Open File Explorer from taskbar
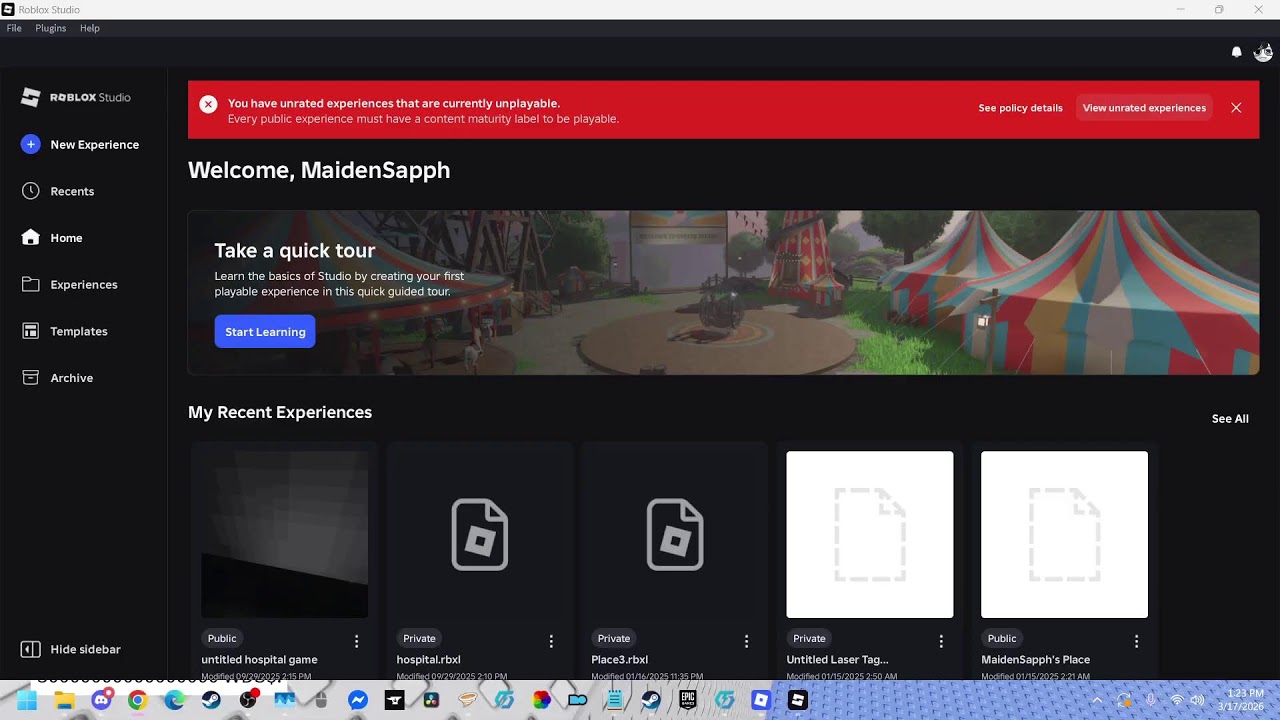Screen dimensions: 1280x720 (x=64, y=700)
